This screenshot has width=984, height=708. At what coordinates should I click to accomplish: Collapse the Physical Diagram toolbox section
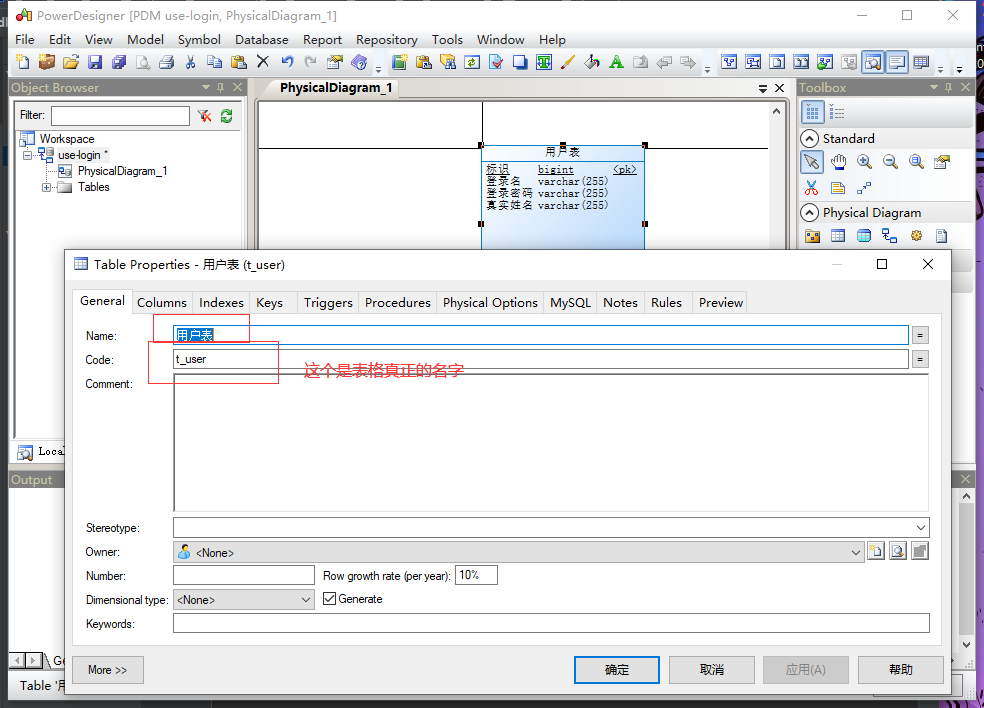tap(810, 213)
